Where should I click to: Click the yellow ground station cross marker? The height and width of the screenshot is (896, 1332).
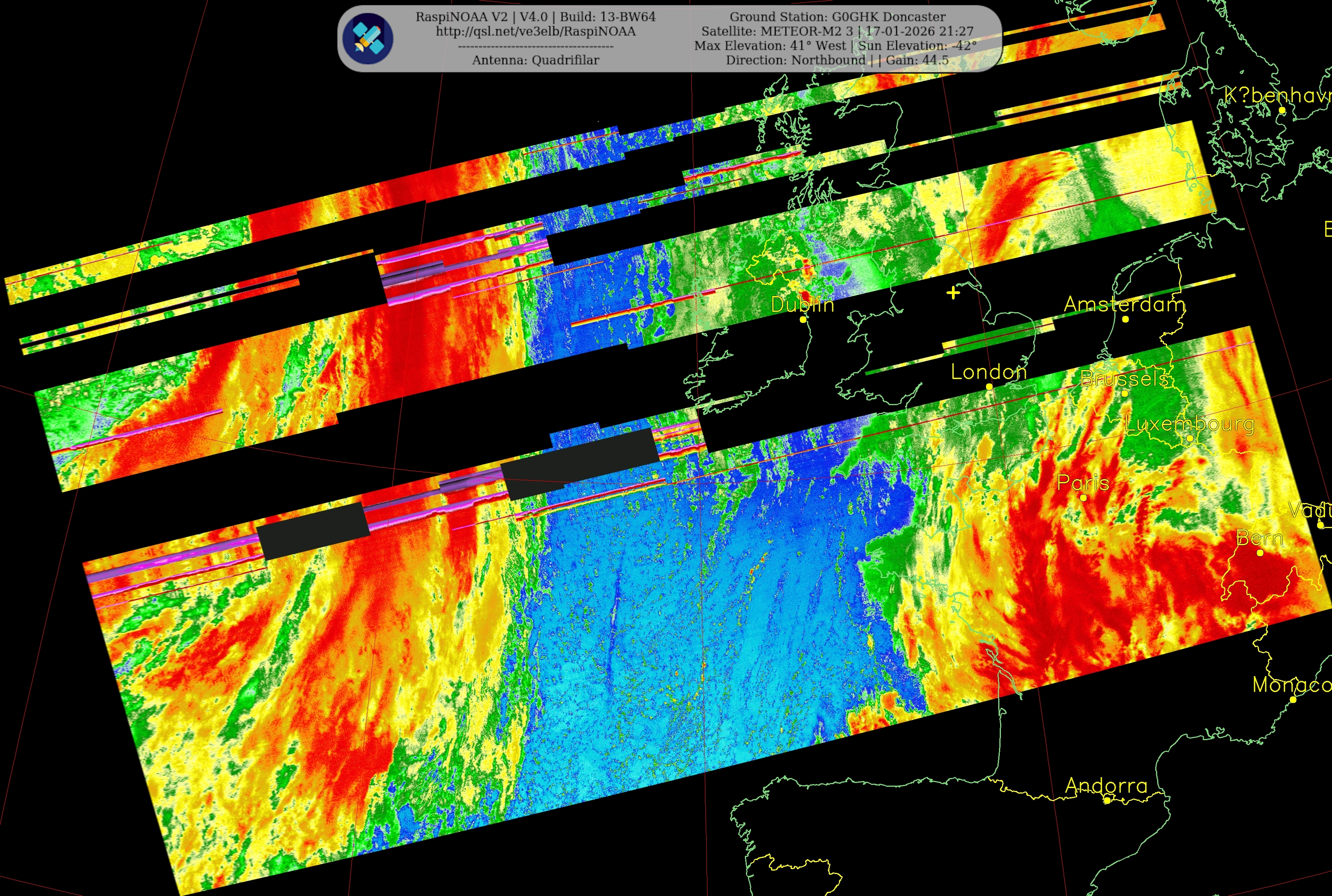click(x=953, y=293)
